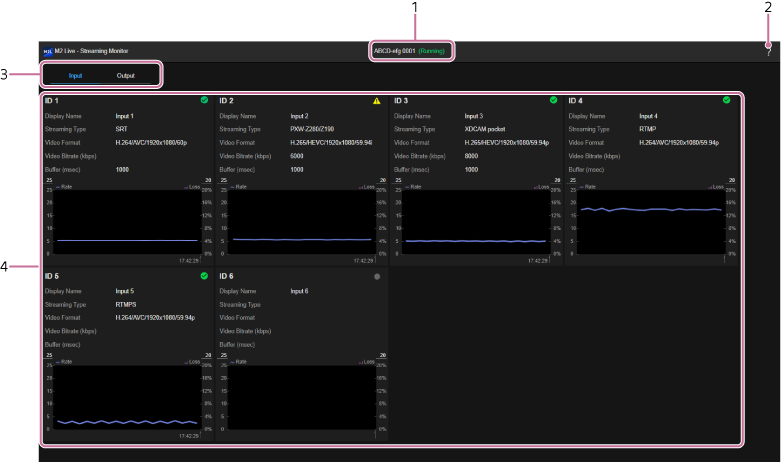Click the 1000 buffer value in ID 2
This screenshot has width=781, height=462.
(x=297, y=170)
